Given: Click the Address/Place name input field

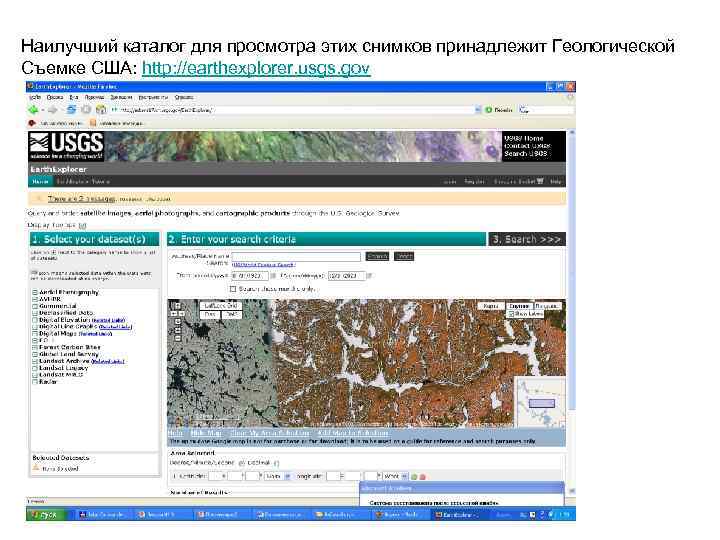Looking at the screenshot, I should pyautogui.click(x=297, y=256).
